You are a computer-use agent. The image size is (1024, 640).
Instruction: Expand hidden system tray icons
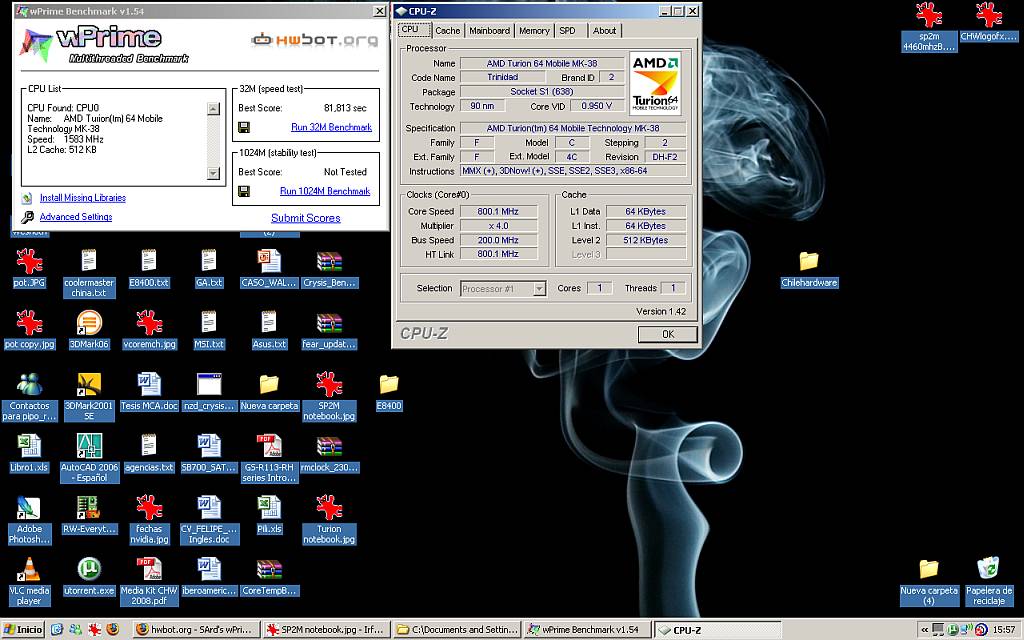pos(924,630)
